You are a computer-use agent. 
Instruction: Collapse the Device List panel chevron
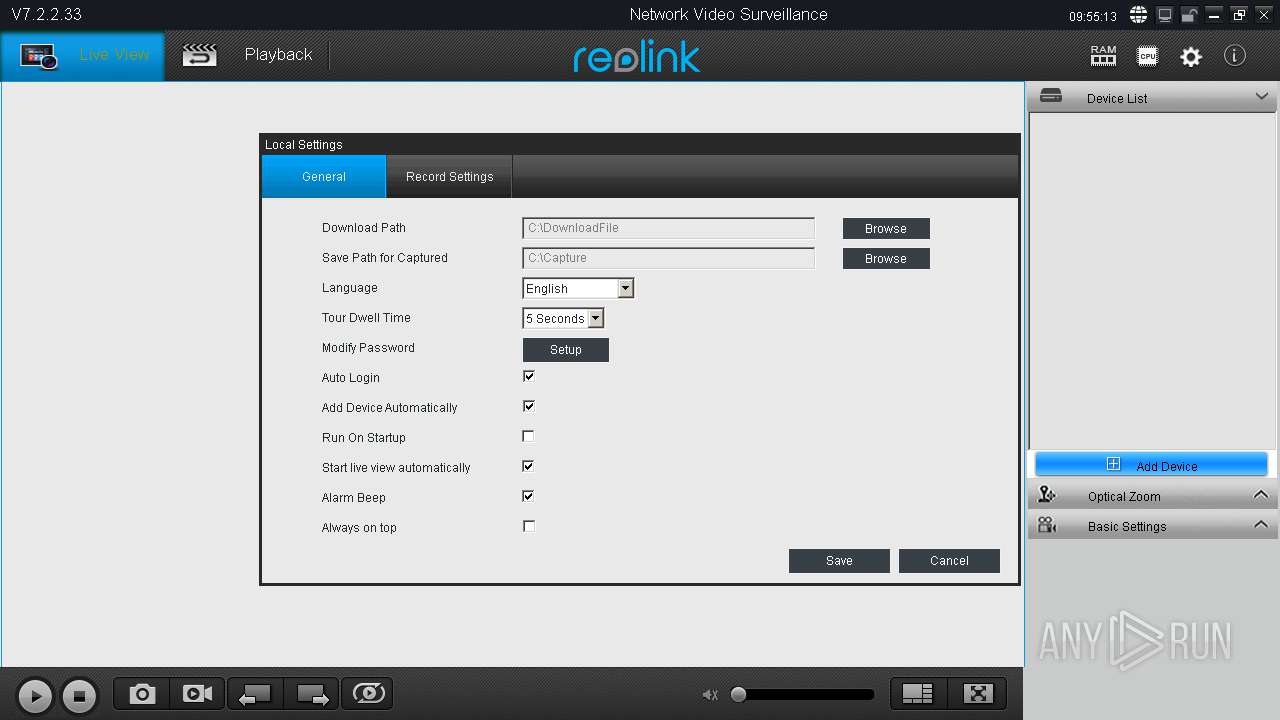(x=1261, y=97)
